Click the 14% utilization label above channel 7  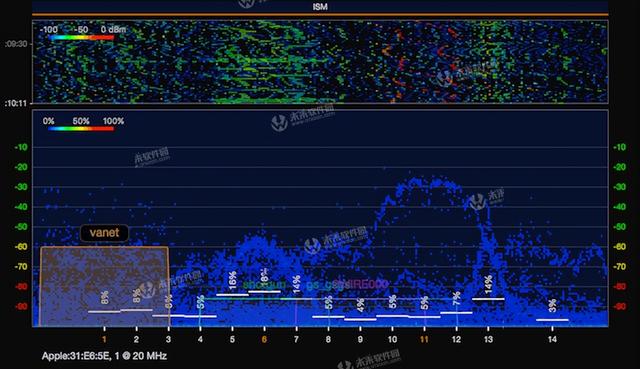(x=297, y=284)
